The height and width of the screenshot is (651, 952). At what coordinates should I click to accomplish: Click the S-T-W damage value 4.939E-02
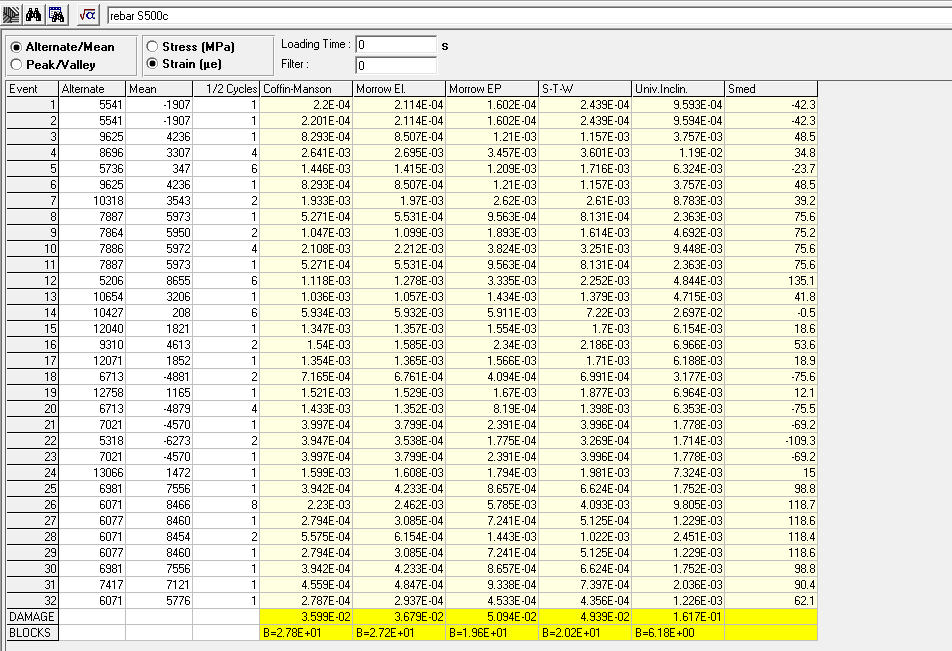585,617
